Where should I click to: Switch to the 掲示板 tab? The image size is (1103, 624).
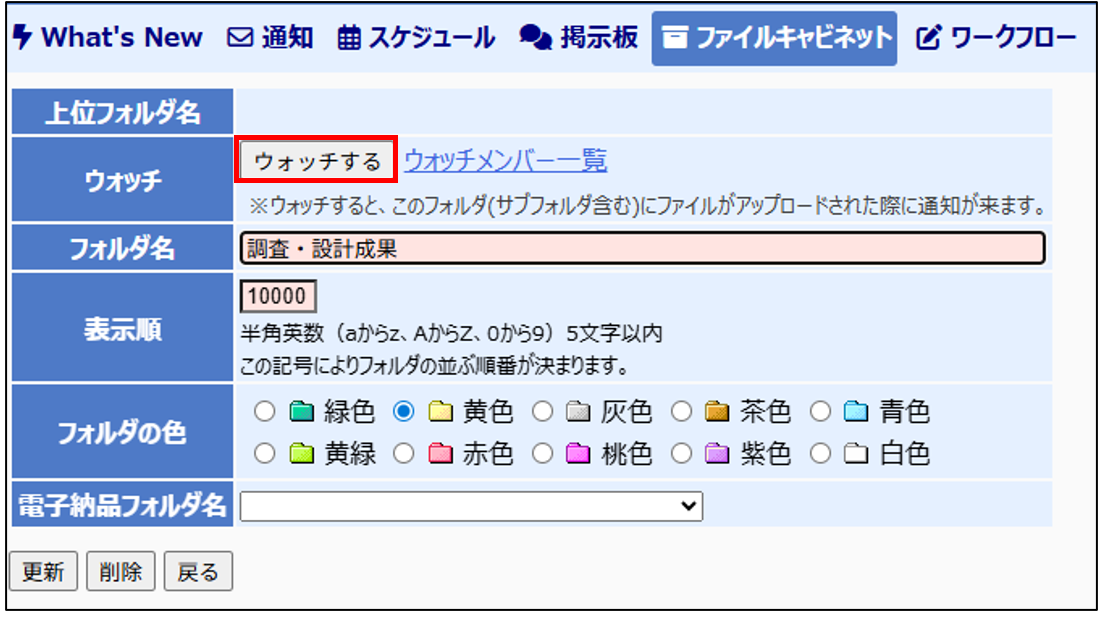579,38
